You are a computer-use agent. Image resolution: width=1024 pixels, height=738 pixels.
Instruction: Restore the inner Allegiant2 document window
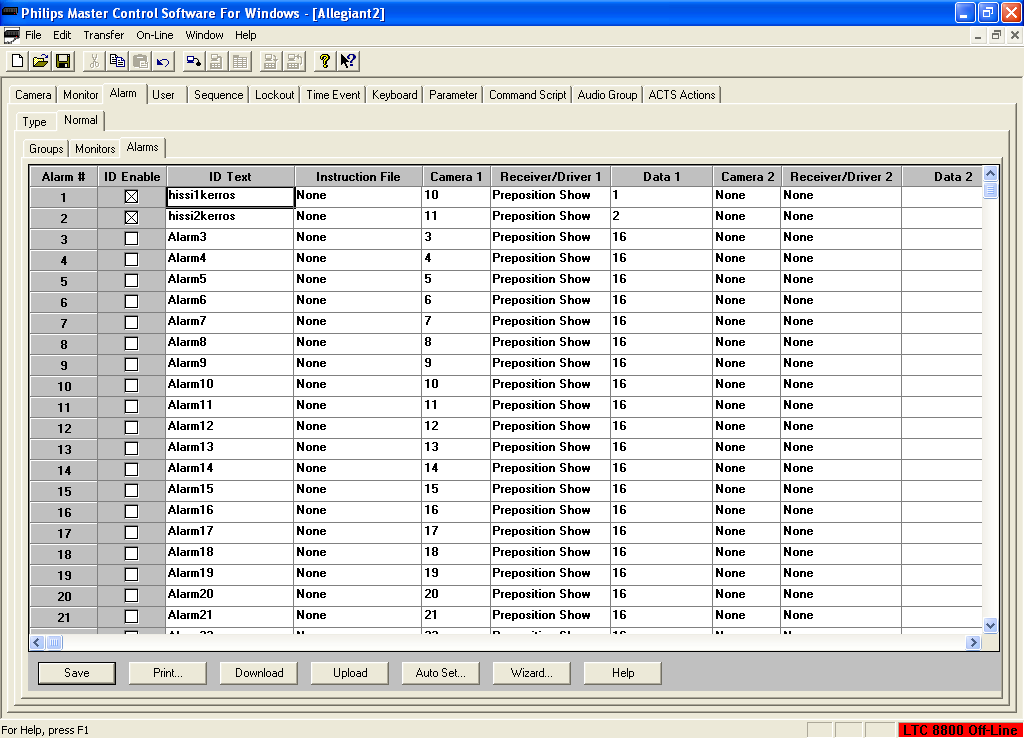(x=996, y=35)
